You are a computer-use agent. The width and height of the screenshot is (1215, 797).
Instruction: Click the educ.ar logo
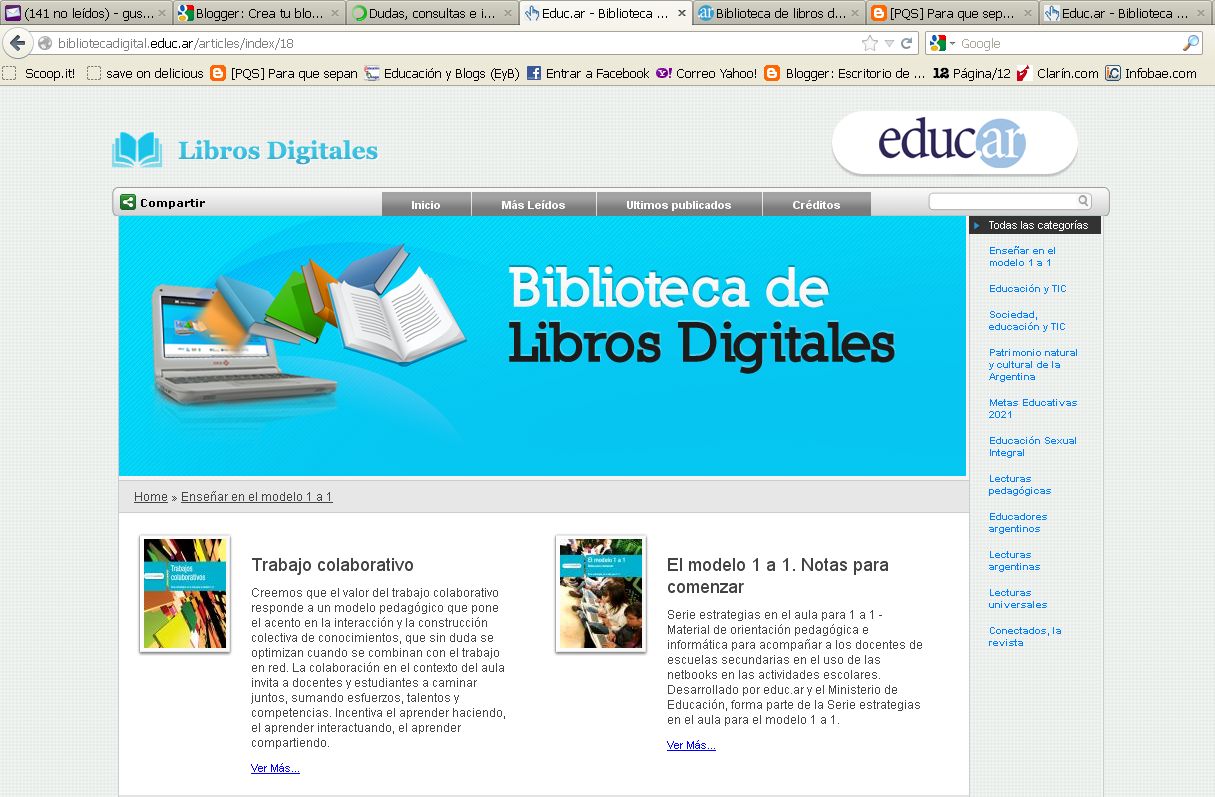pyautogui.click(x=953, y=143)
